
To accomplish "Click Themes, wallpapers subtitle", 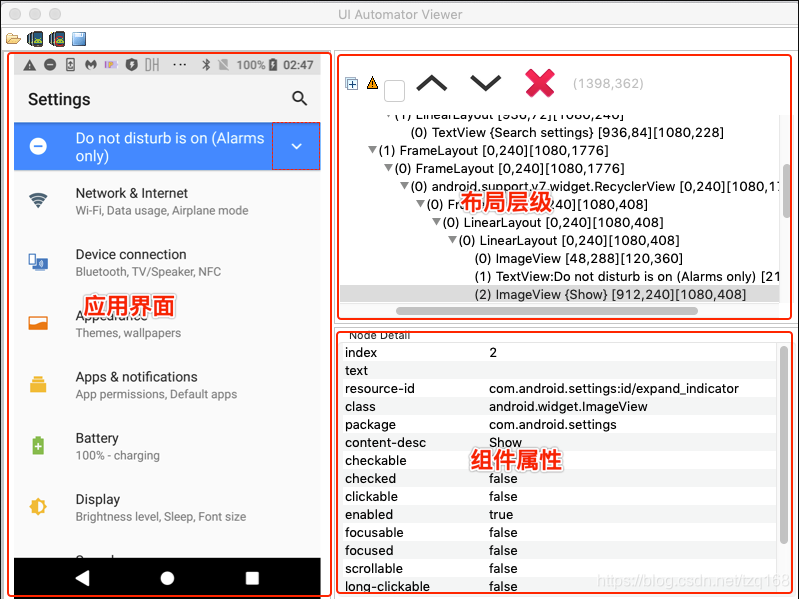I will tap(128, 333).
